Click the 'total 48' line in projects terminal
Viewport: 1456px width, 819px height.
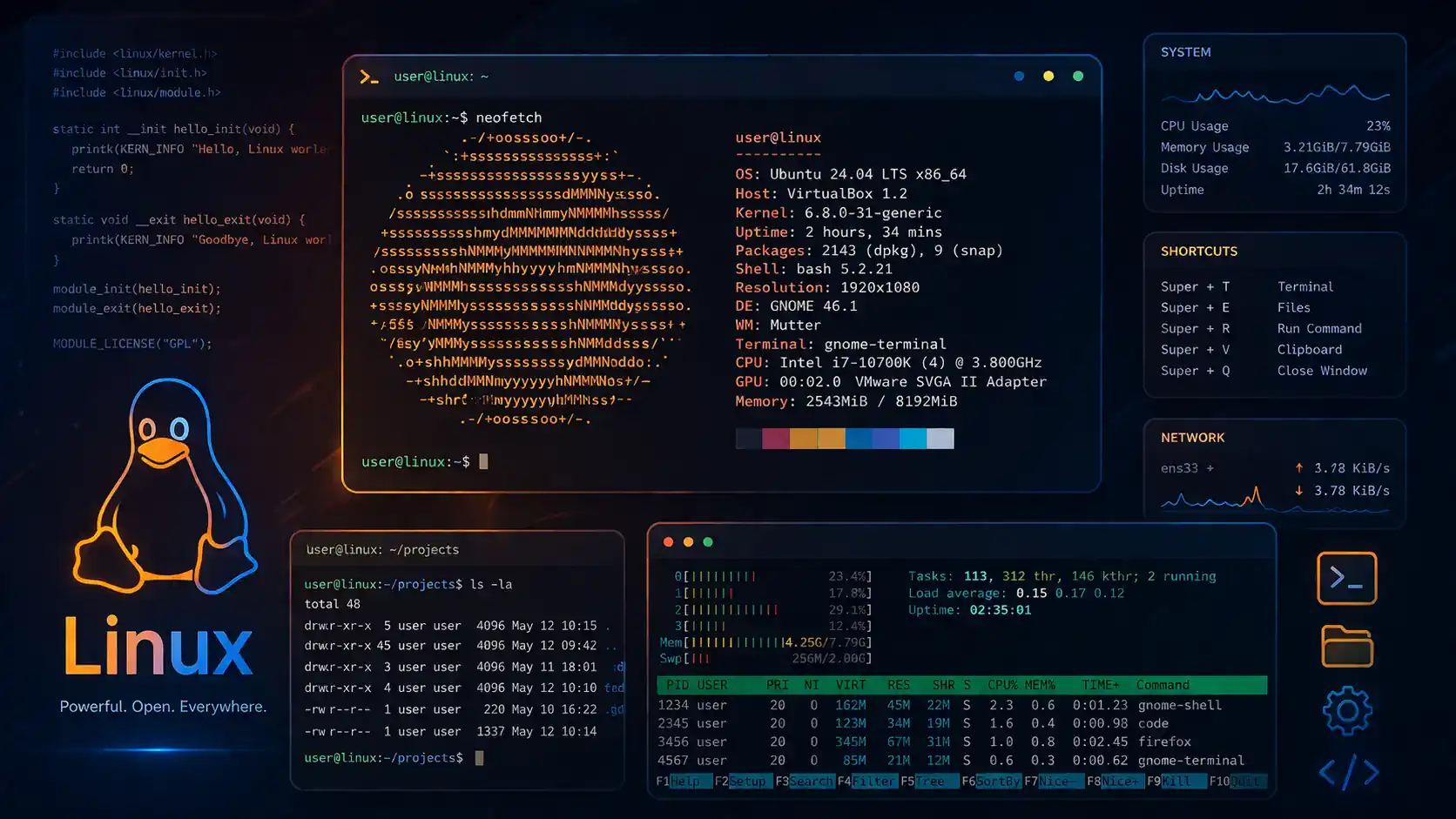click(332, 604)
